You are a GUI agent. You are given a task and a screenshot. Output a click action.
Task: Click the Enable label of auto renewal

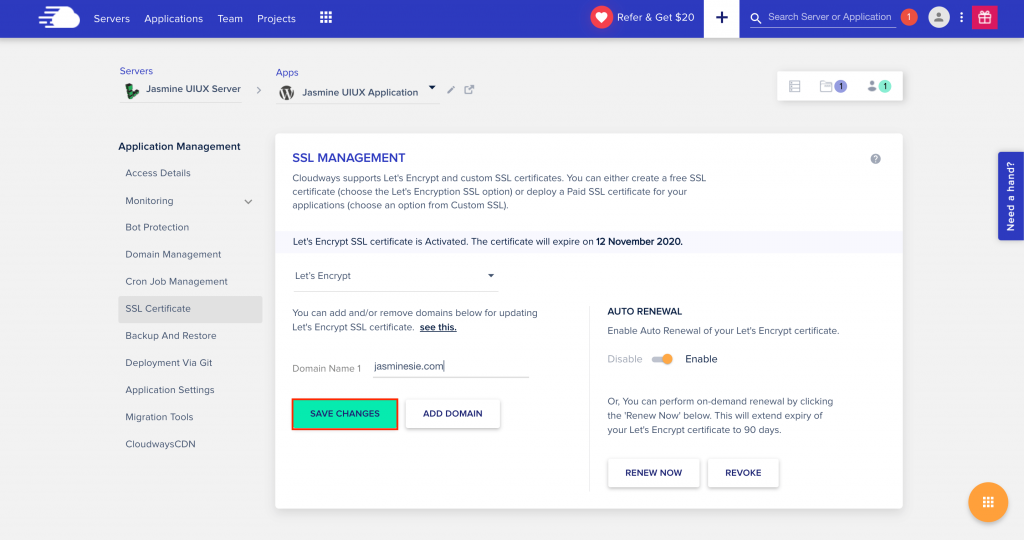(701, 359)
